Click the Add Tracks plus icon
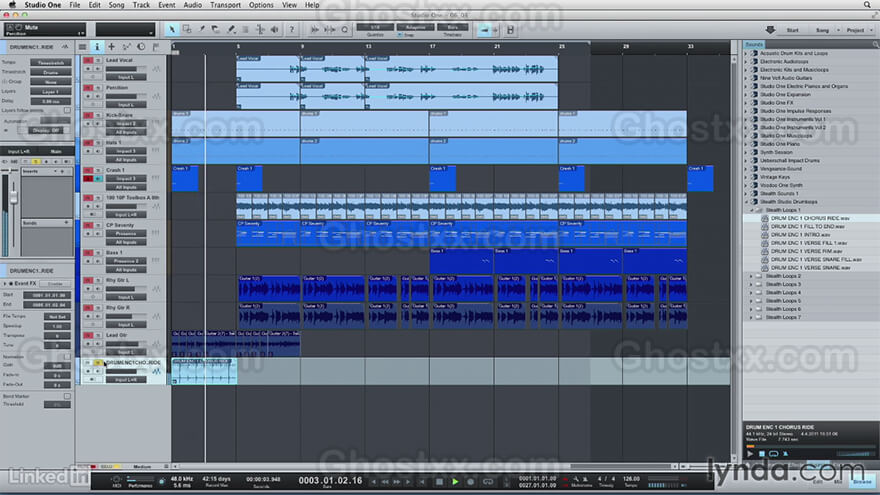Image resolution: width=880 pixels, height=495 pixels. tap(111, 47)
